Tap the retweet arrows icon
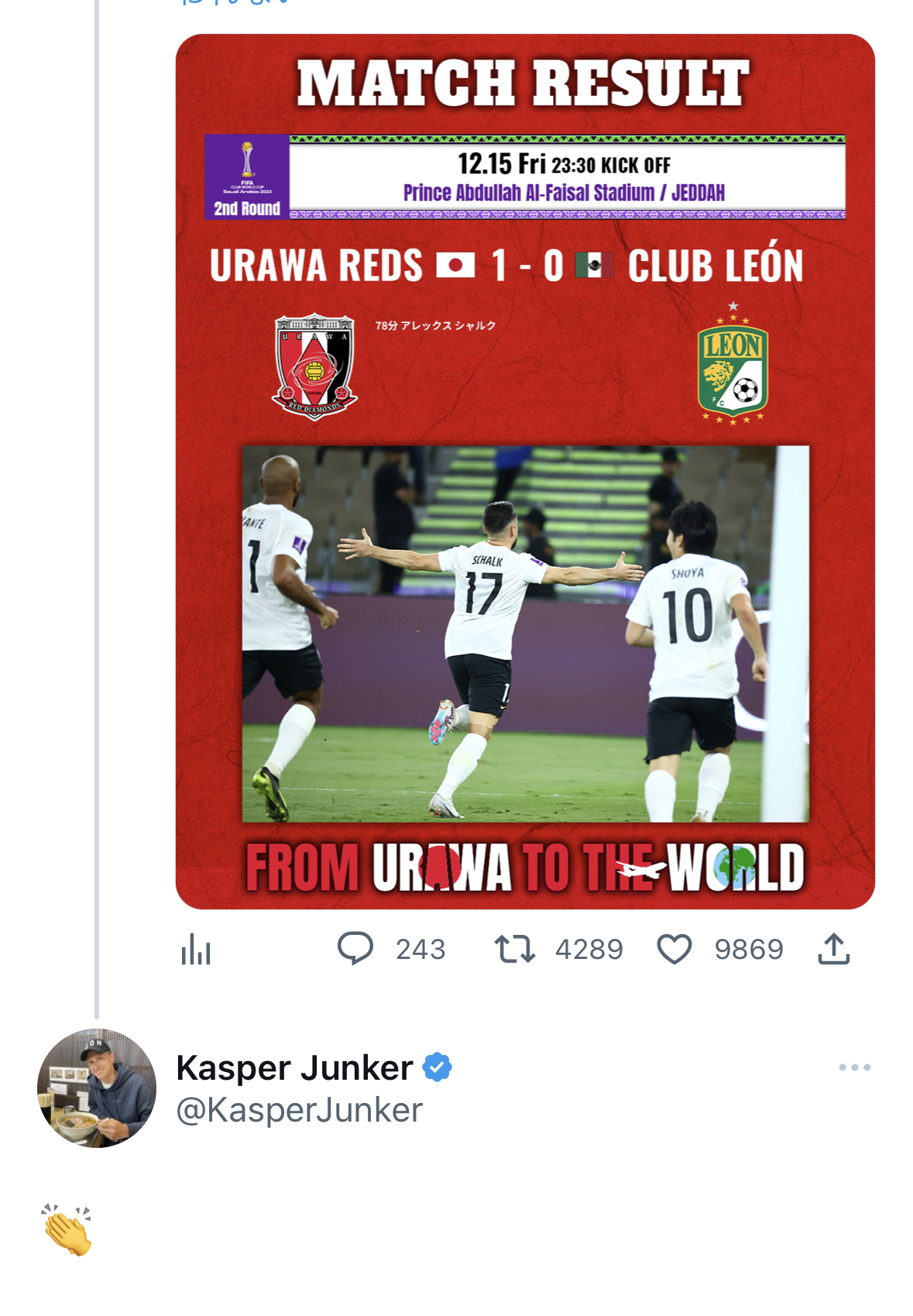The width and height of the screenshot is (913, 1316). pos(515,949)
